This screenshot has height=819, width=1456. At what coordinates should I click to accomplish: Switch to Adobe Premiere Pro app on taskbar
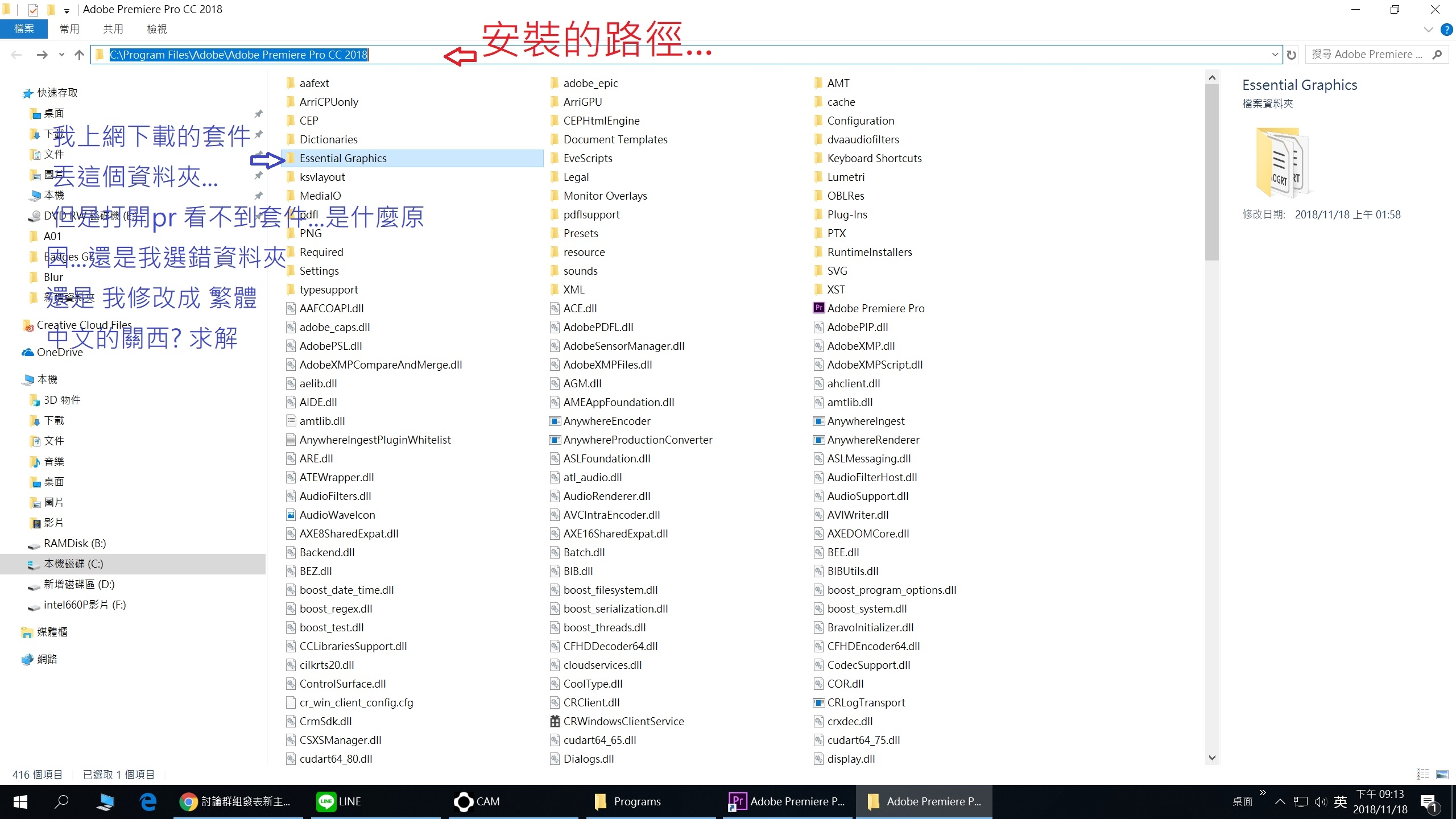coord(788,801)
